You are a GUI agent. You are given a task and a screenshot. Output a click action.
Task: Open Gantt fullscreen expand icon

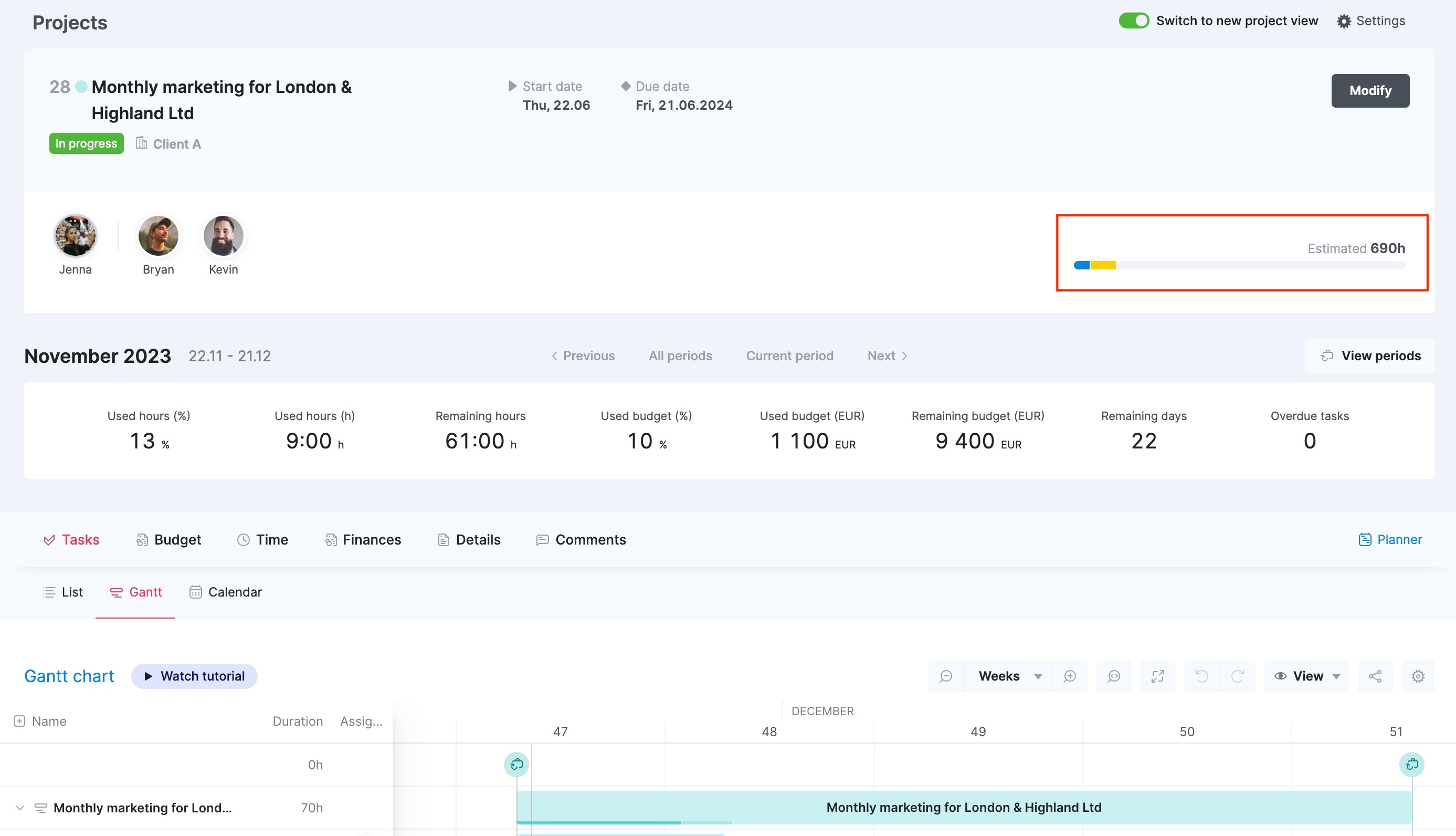(1157, 676)
